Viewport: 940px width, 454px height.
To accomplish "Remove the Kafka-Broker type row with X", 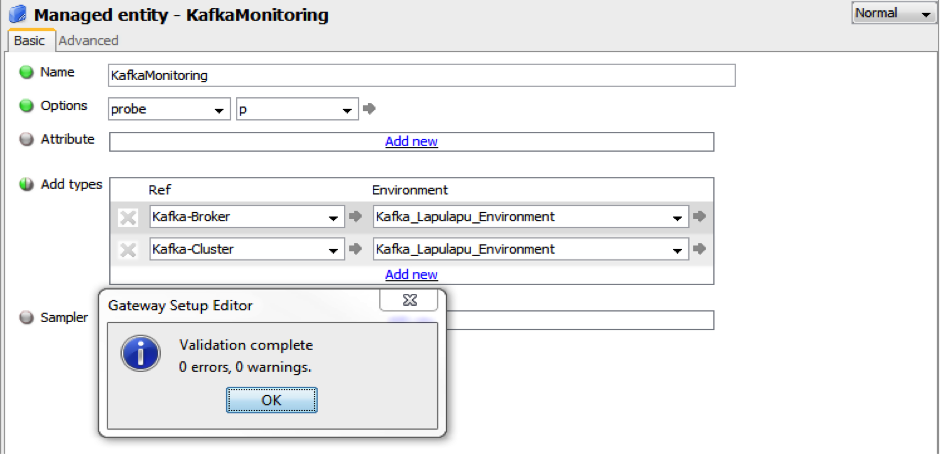I will pyautogui.click(x=128, y=218).
